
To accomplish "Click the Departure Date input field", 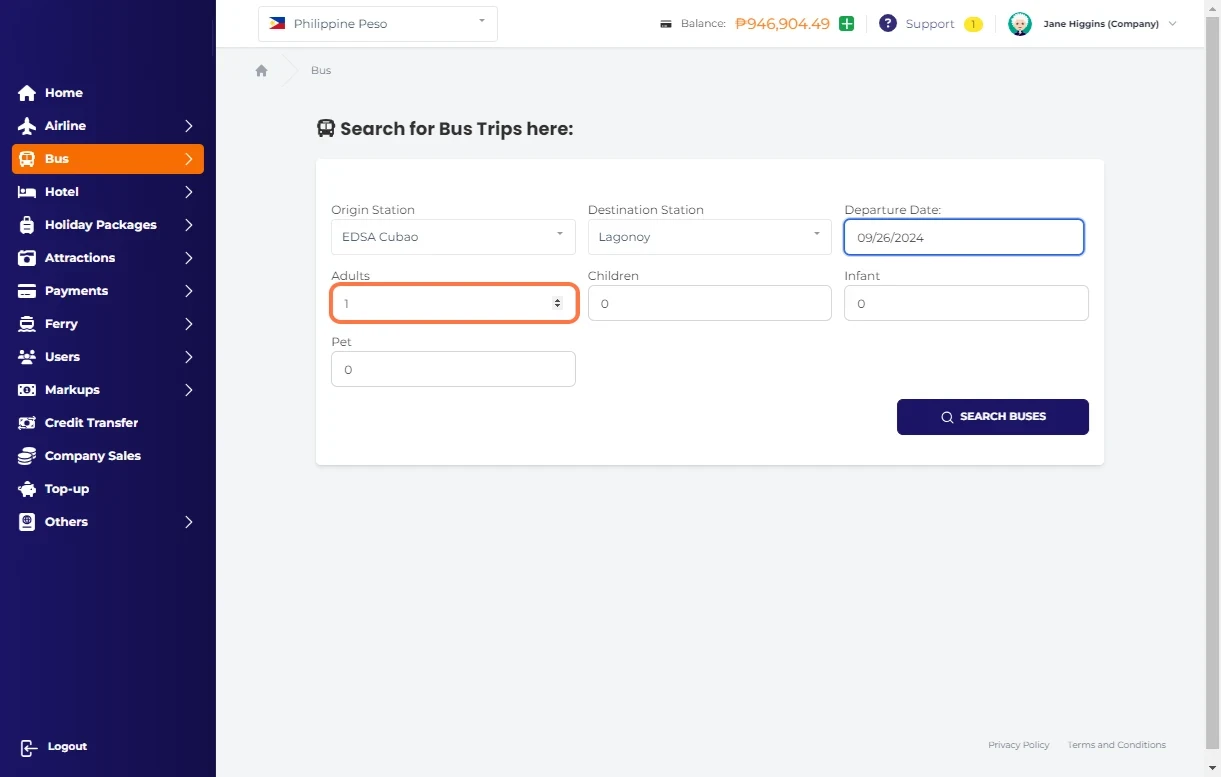I will click(x=964, y=238).
